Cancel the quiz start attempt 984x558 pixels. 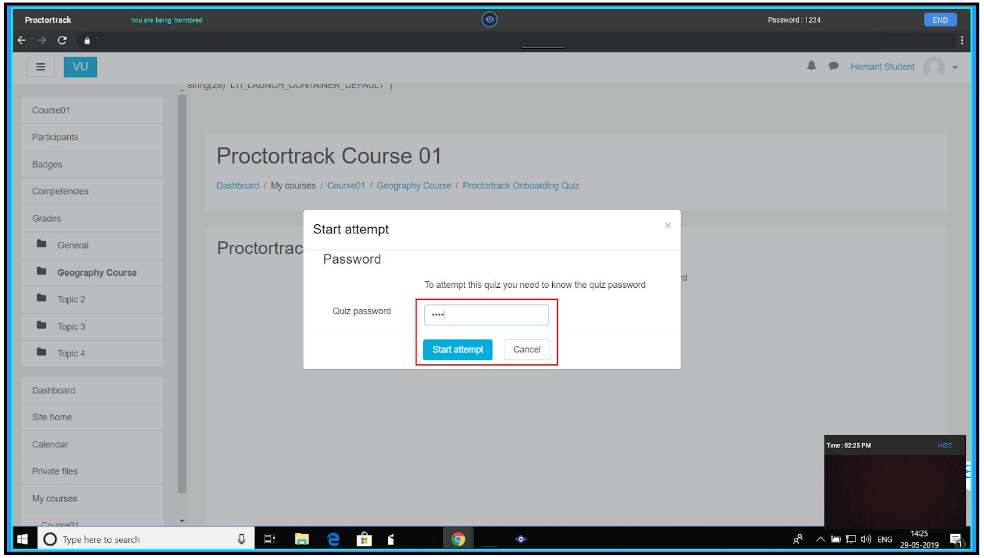(527, 350)
